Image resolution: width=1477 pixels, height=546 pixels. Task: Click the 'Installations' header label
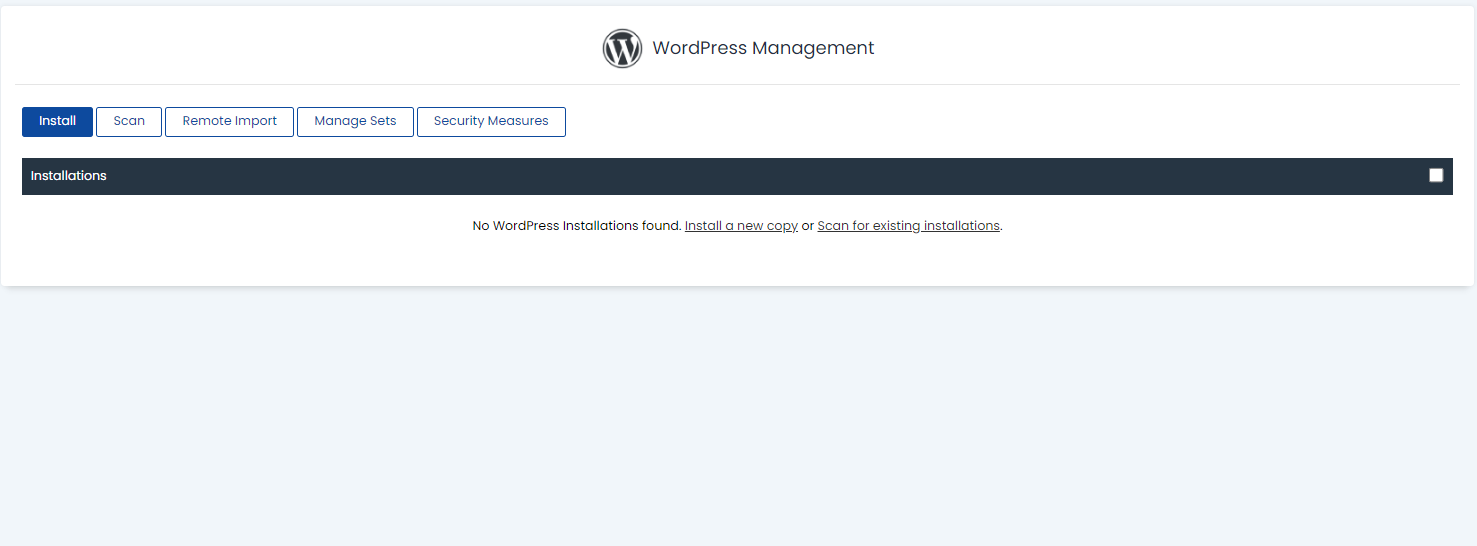tap(68, 176)
